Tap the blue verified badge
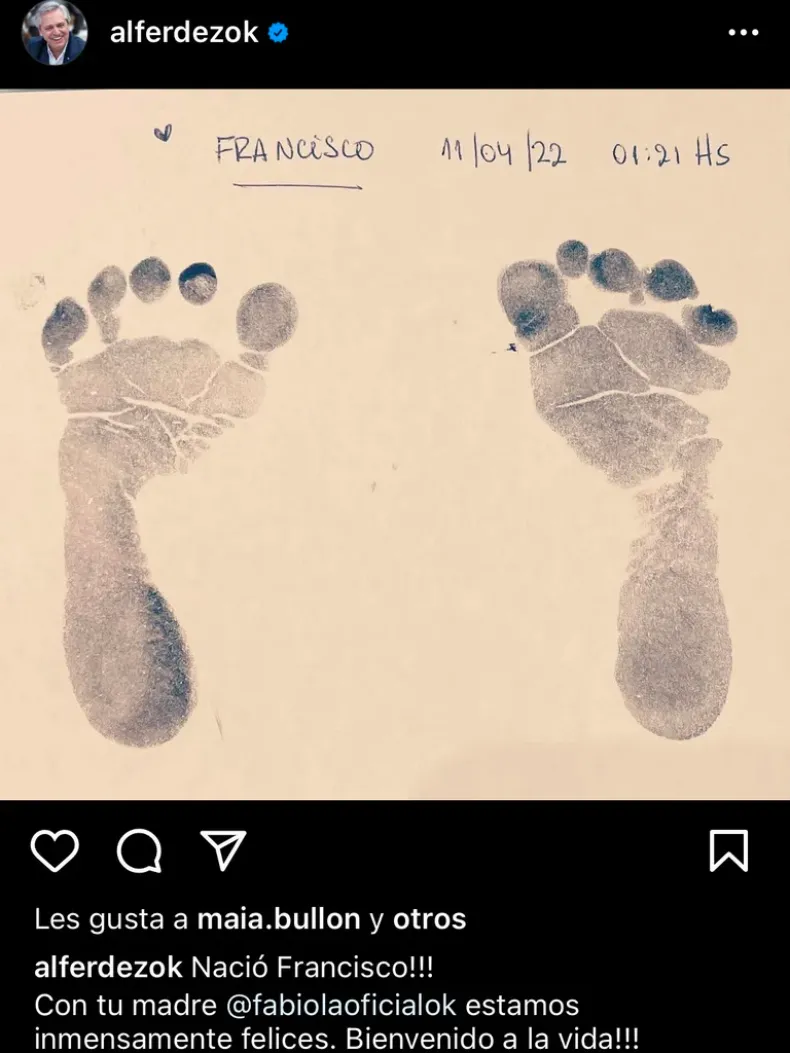 [x=278, y=32]
